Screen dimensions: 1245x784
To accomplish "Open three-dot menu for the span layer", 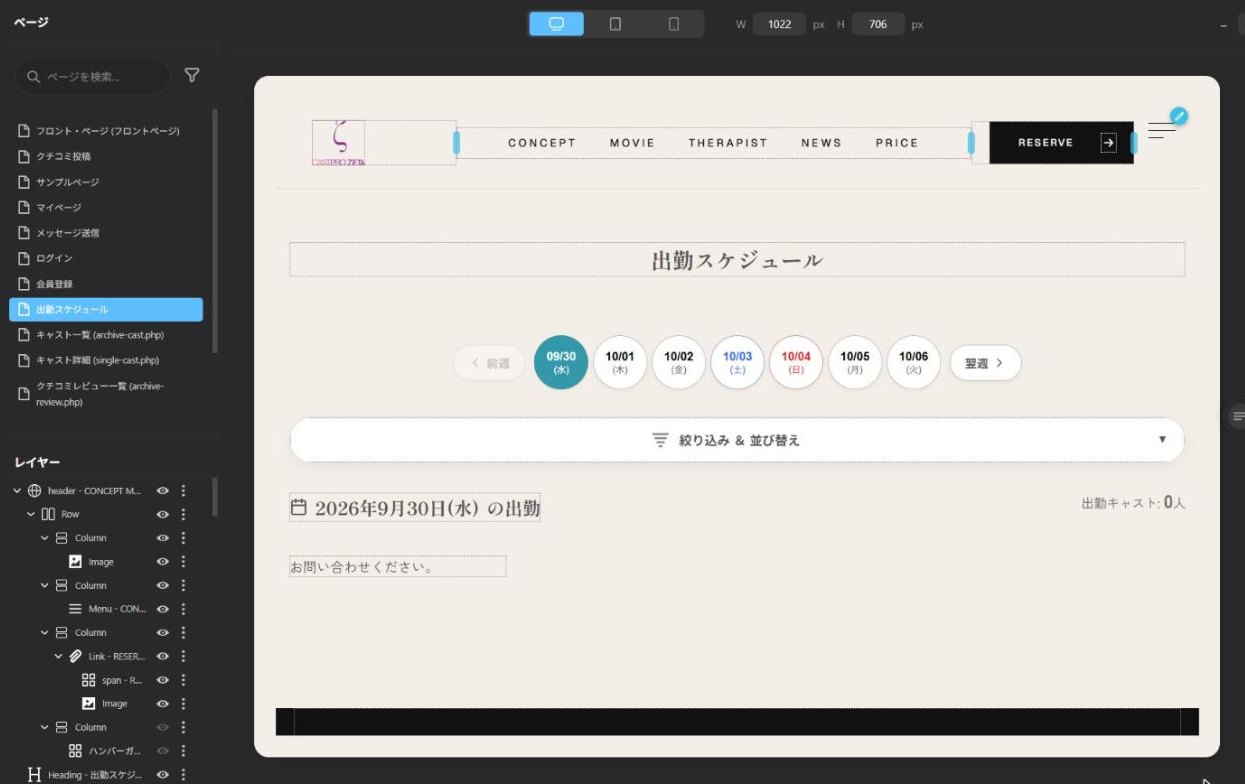I will (x=183, y=680).
